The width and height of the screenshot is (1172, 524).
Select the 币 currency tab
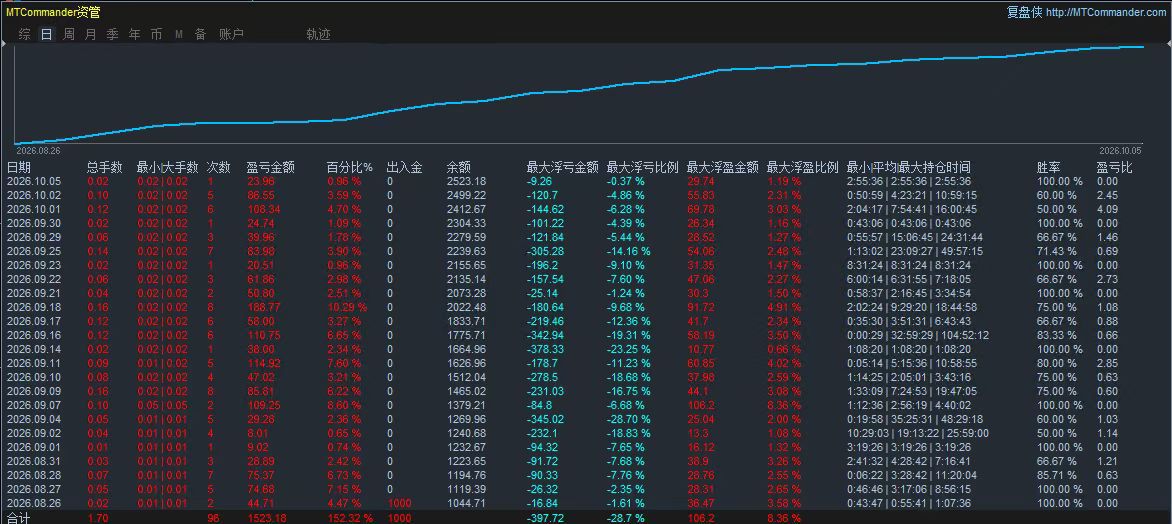tap(156, 34)
